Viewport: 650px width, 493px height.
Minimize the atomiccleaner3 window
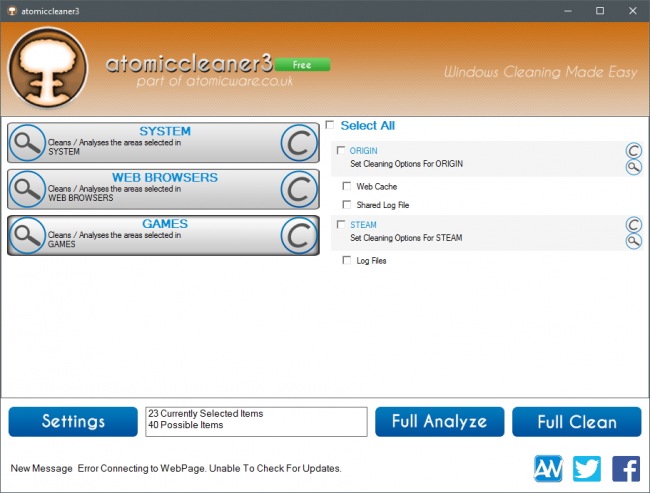click(568, 11)
